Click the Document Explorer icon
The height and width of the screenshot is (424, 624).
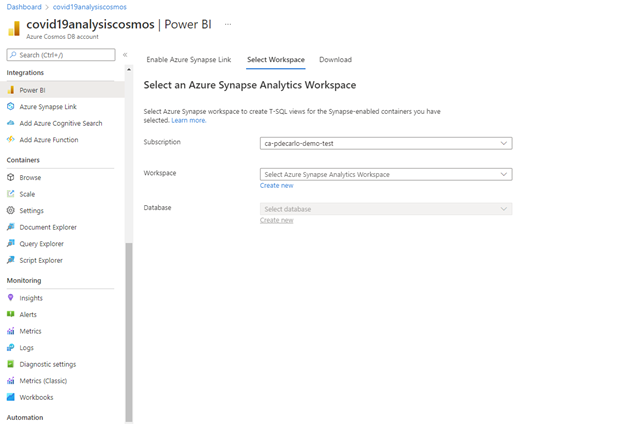(11, 227)
